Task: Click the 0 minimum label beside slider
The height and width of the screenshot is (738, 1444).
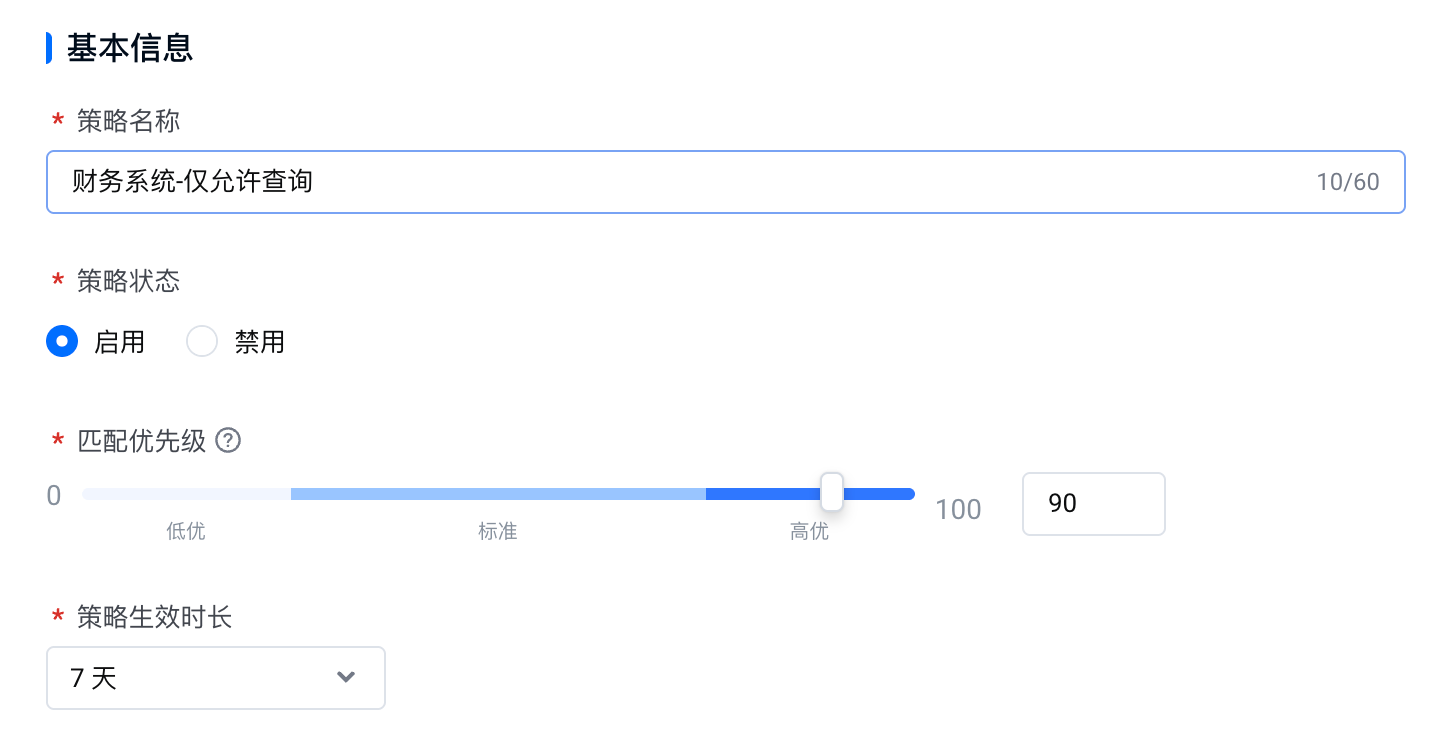Action: pos(54,495)
